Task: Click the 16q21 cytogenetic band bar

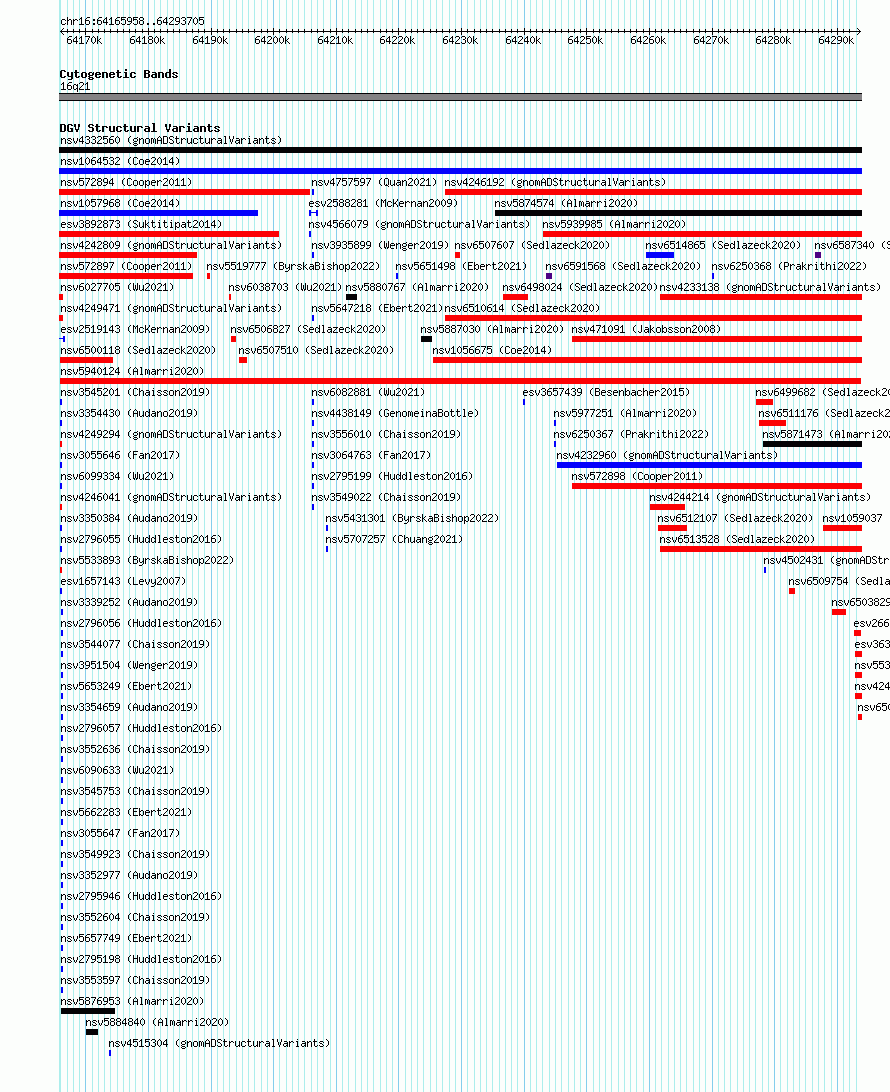Action: tap(460, 97)
